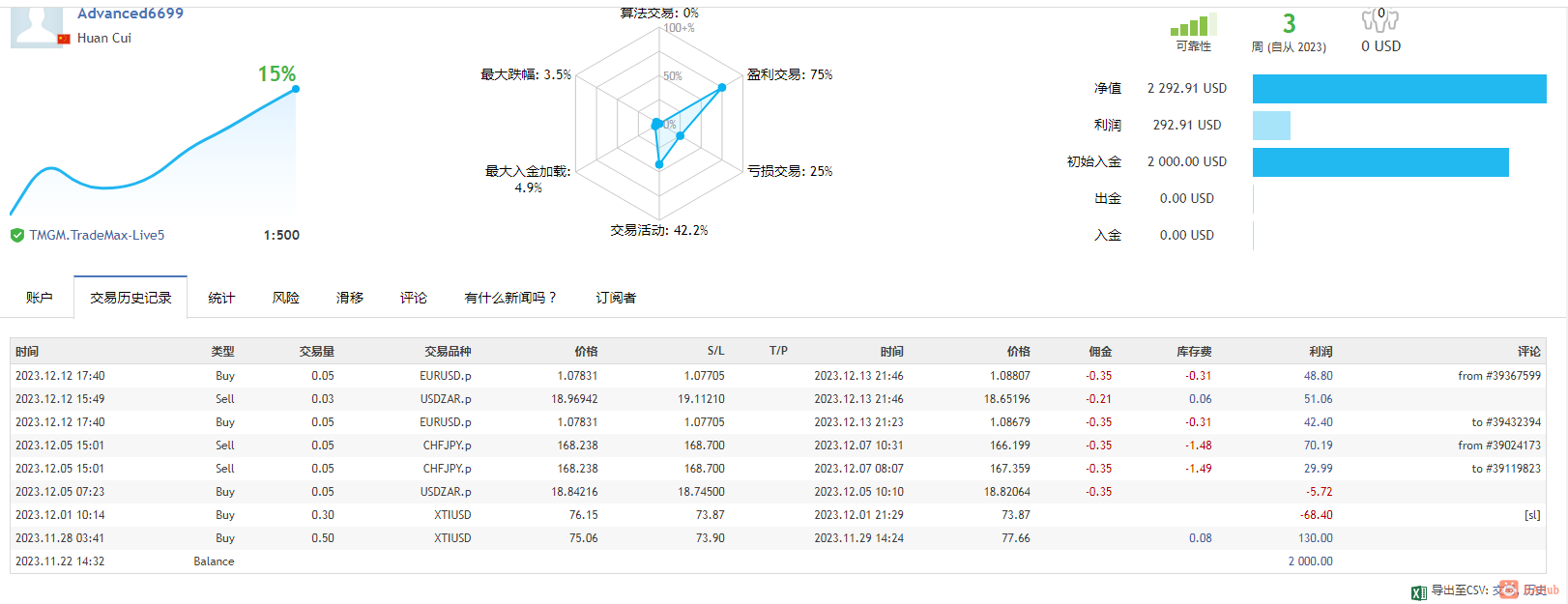Click the XTIUSD symbol with volume 0.30

(x=452, y=515)
